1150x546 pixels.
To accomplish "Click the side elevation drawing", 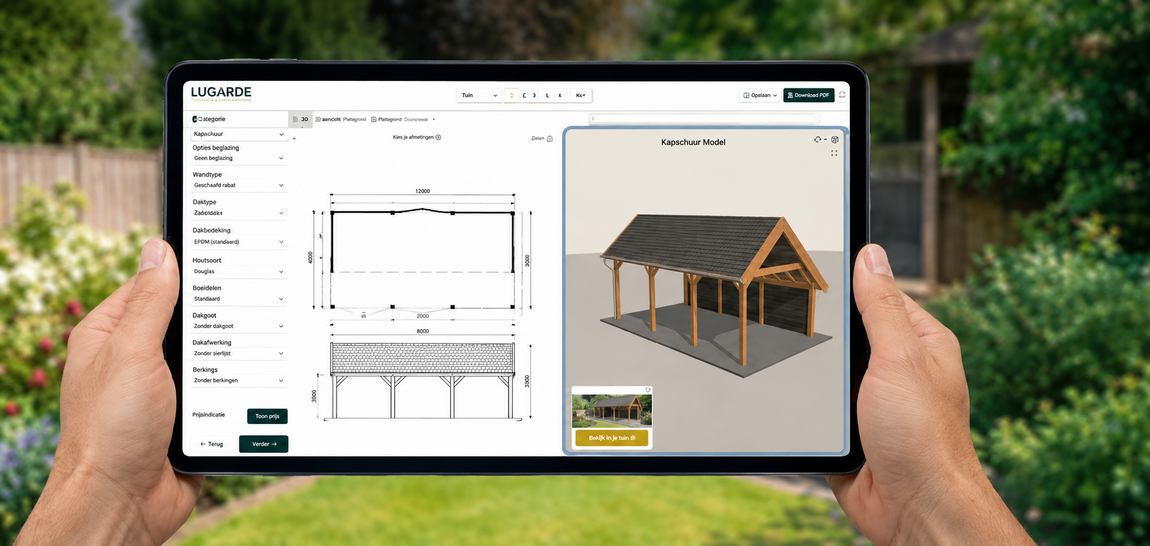I will point(422,380).
